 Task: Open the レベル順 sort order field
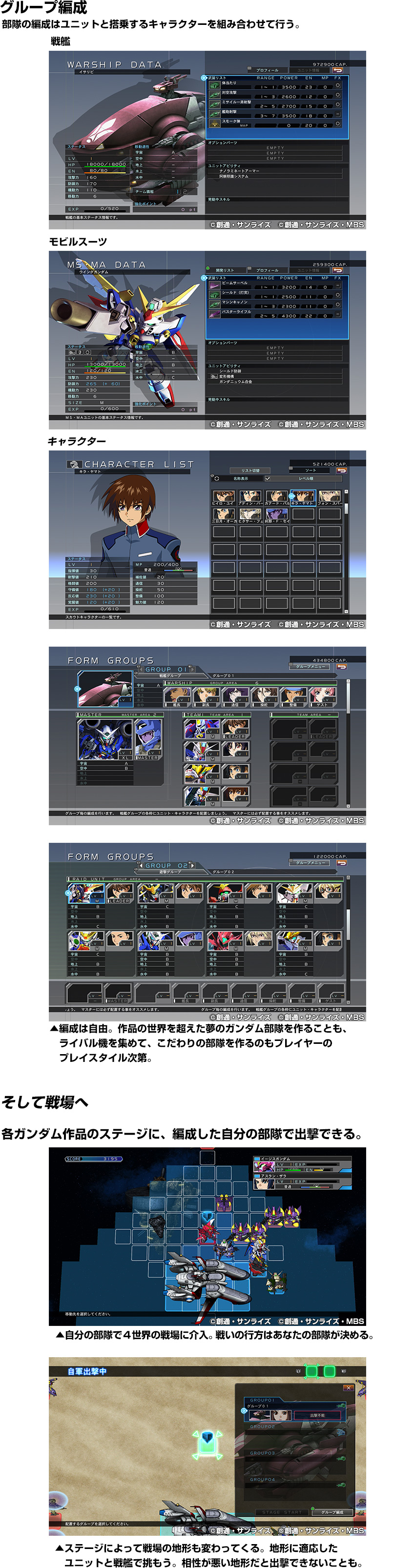click(x=307, y=478)
